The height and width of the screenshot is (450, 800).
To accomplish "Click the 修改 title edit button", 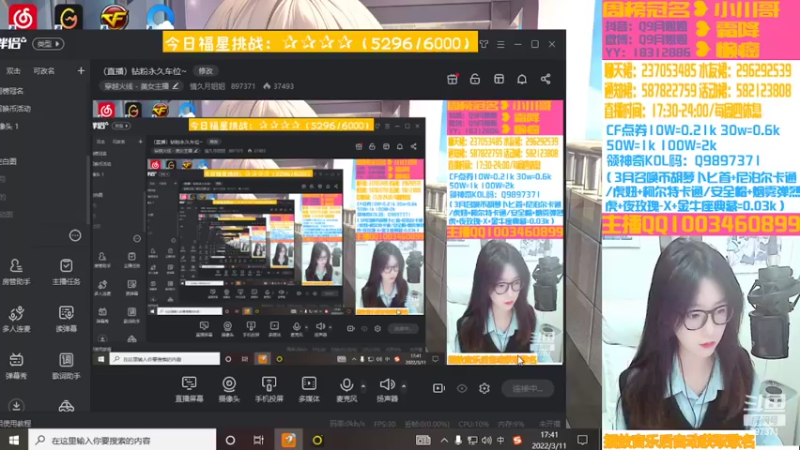I will click(x=206, y=71).
